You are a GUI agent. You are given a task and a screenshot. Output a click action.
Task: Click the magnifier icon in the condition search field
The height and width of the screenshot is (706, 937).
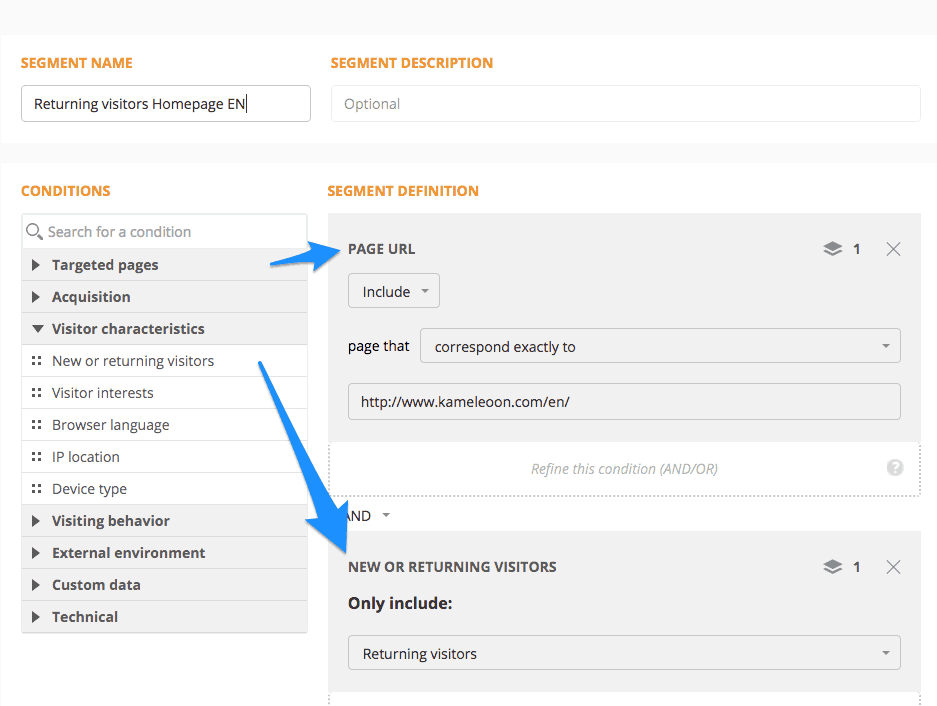coord(35,231)
